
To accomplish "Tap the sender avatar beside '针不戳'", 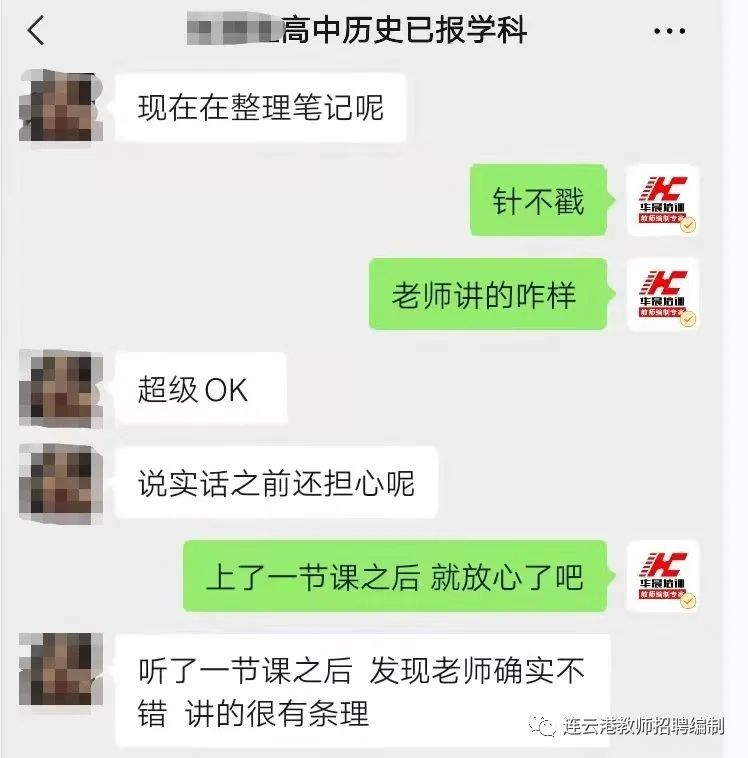I will pos(662,200).
